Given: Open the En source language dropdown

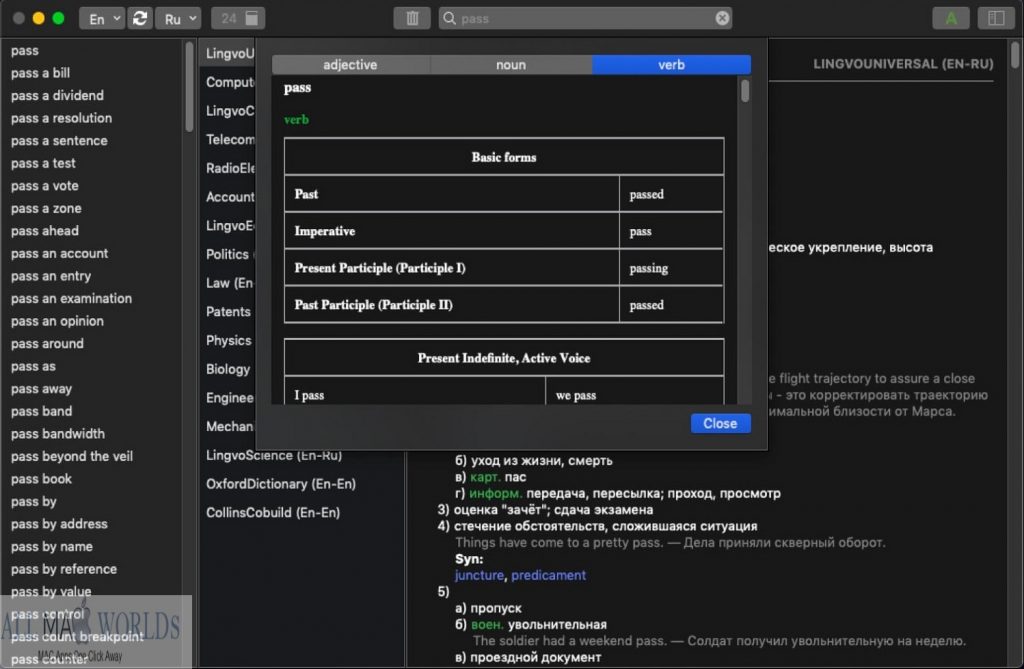Looking at the screenshot, I should click(102, 18).
